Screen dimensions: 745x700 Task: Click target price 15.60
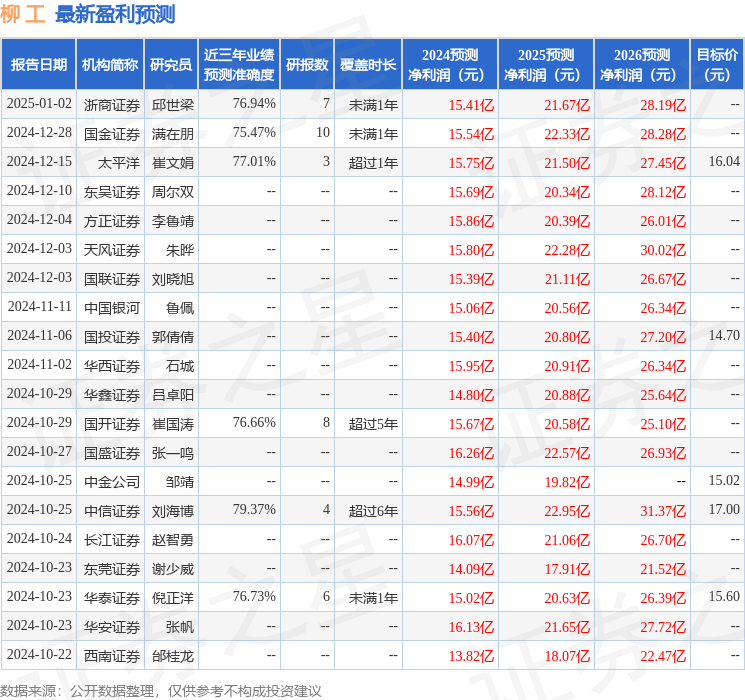[x=724, y=596]
